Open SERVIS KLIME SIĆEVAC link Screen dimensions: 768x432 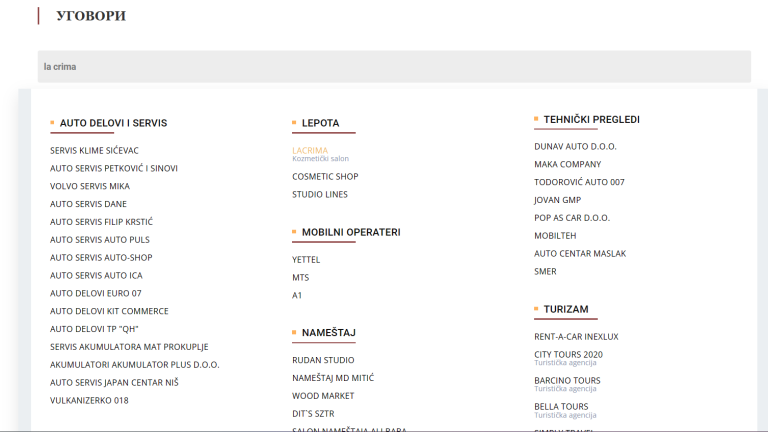pos(94,150)
